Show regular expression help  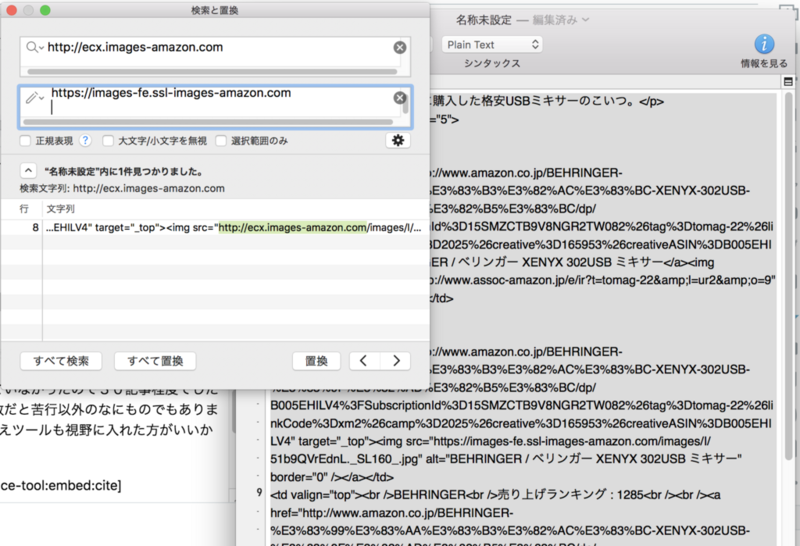pos(85,140)
